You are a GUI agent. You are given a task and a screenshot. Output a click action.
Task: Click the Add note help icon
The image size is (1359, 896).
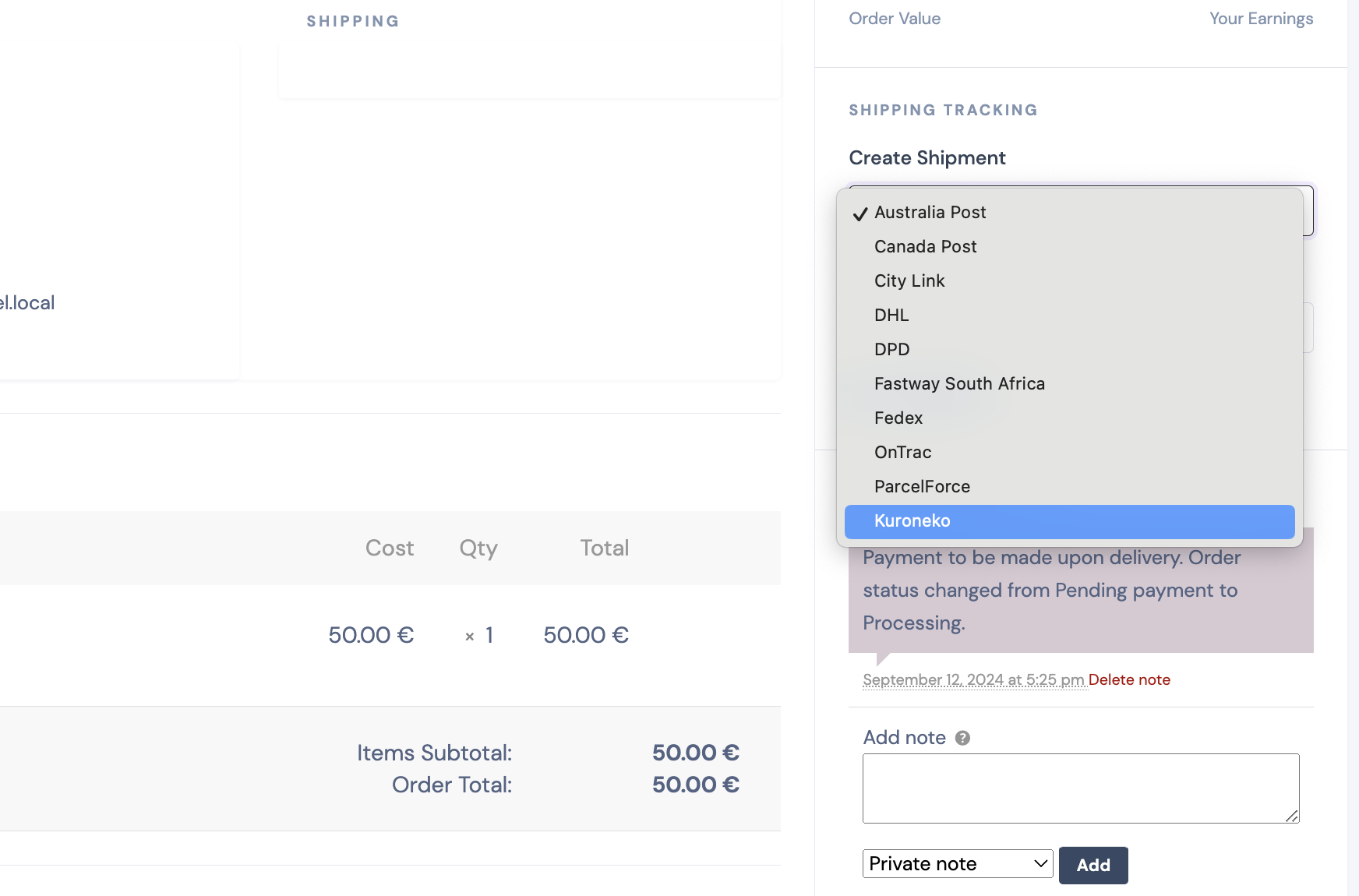962,738
